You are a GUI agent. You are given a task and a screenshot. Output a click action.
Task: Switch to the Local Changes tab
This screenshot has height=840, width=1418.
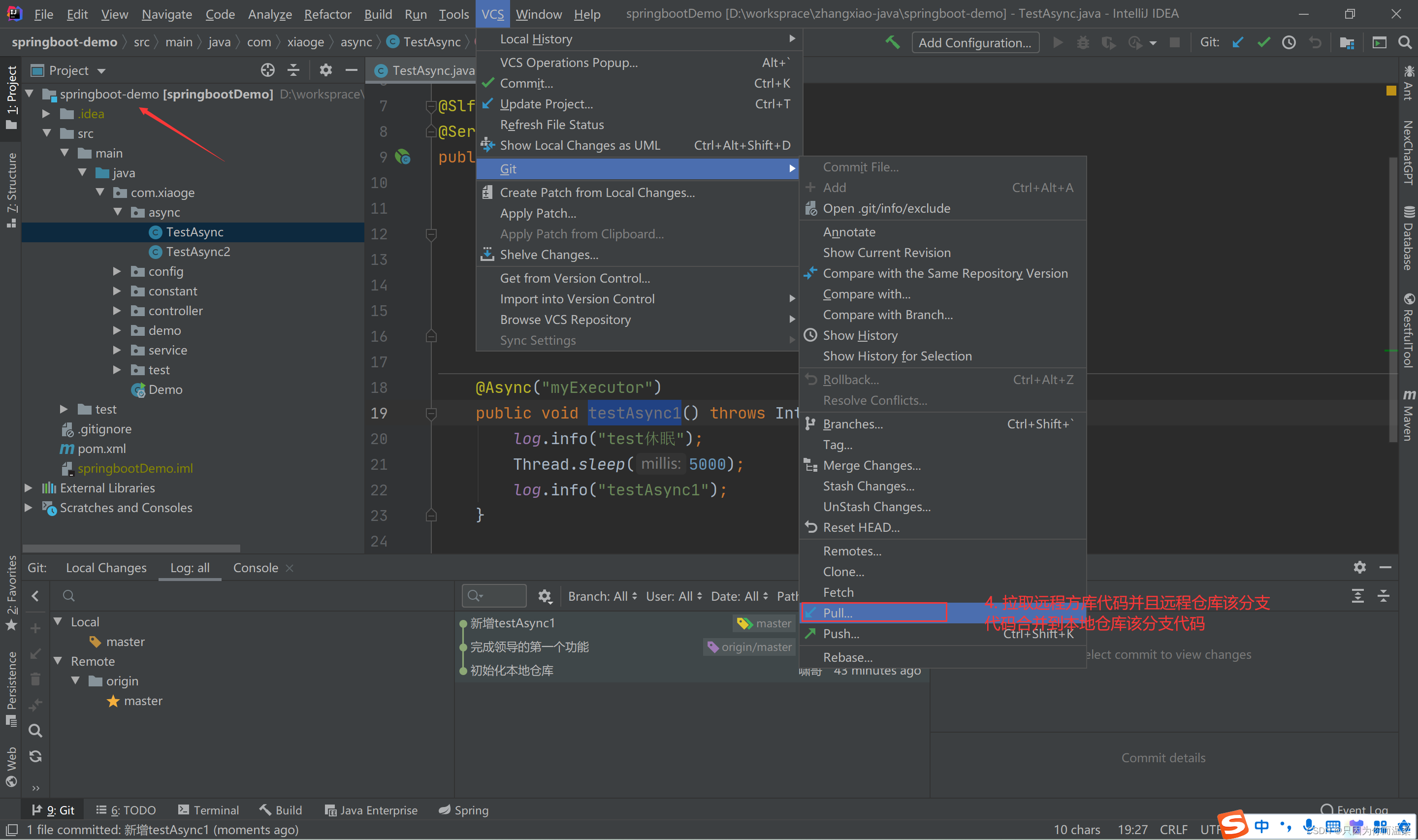click(106, 568)
